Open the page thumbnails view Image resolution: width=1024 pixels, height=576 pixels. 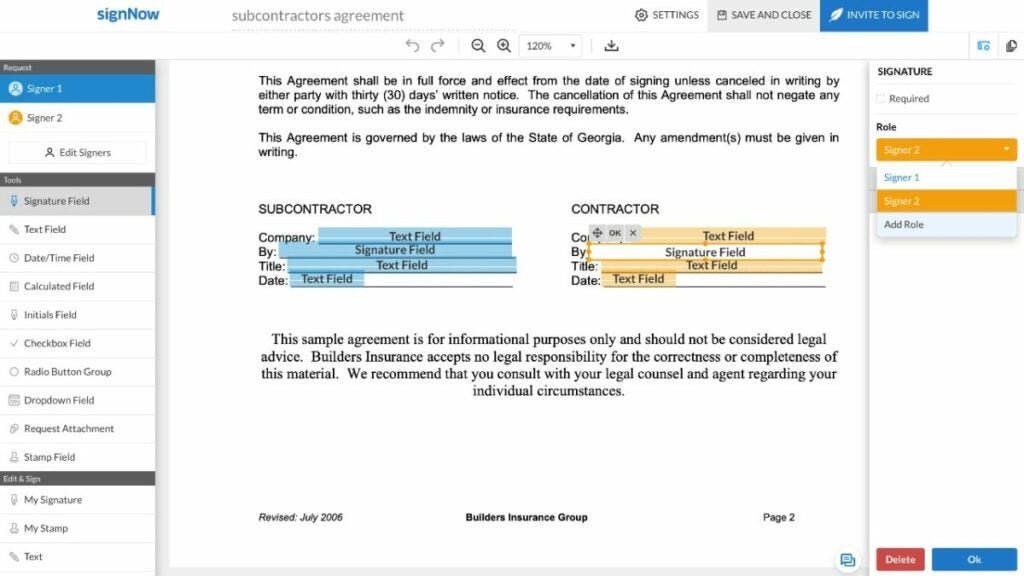(x=982, y=45)
